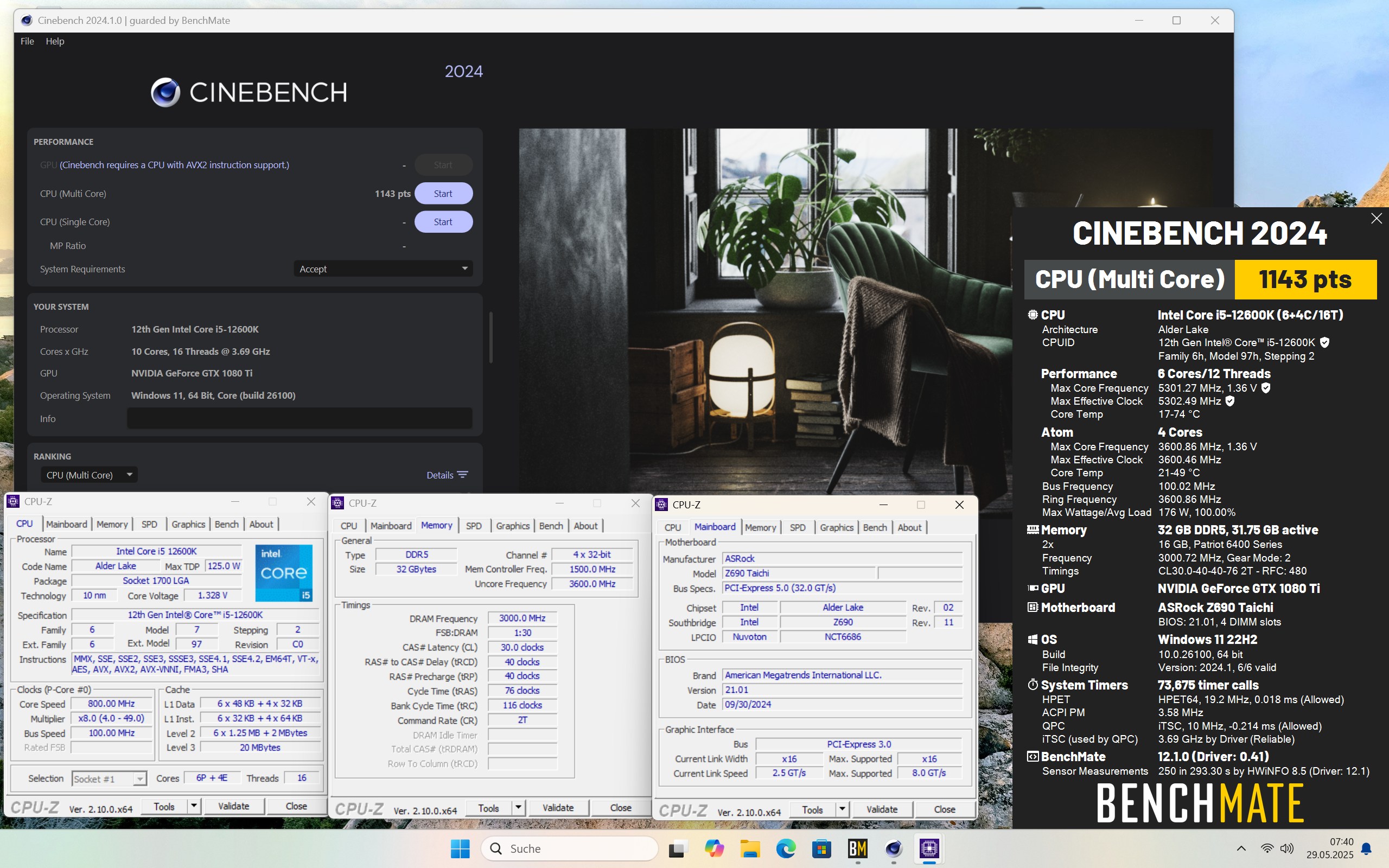Click motherboard model Z690 Taichi field
This screenshot has width=1389, height=868.
(799, 573)
